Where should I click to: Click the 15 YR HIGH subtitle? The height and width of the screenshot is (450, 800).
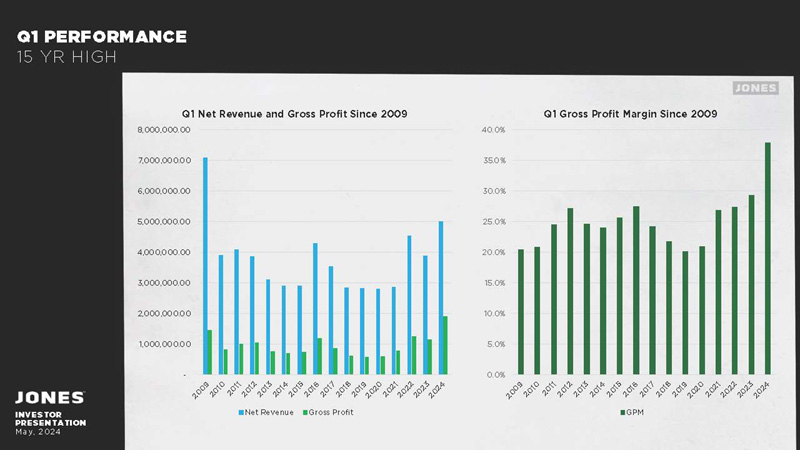(67, 57)
